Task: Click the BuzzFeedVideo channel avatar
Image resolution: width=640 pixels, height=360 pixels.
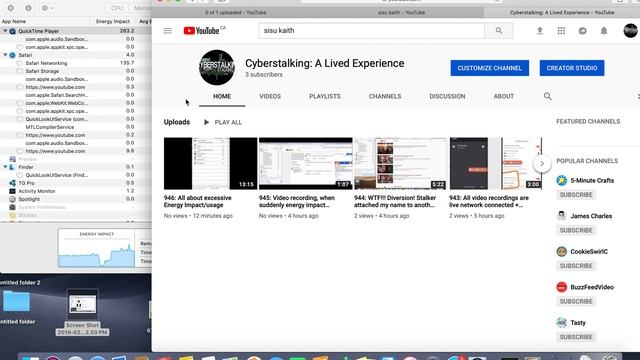Action: point(562,287)
